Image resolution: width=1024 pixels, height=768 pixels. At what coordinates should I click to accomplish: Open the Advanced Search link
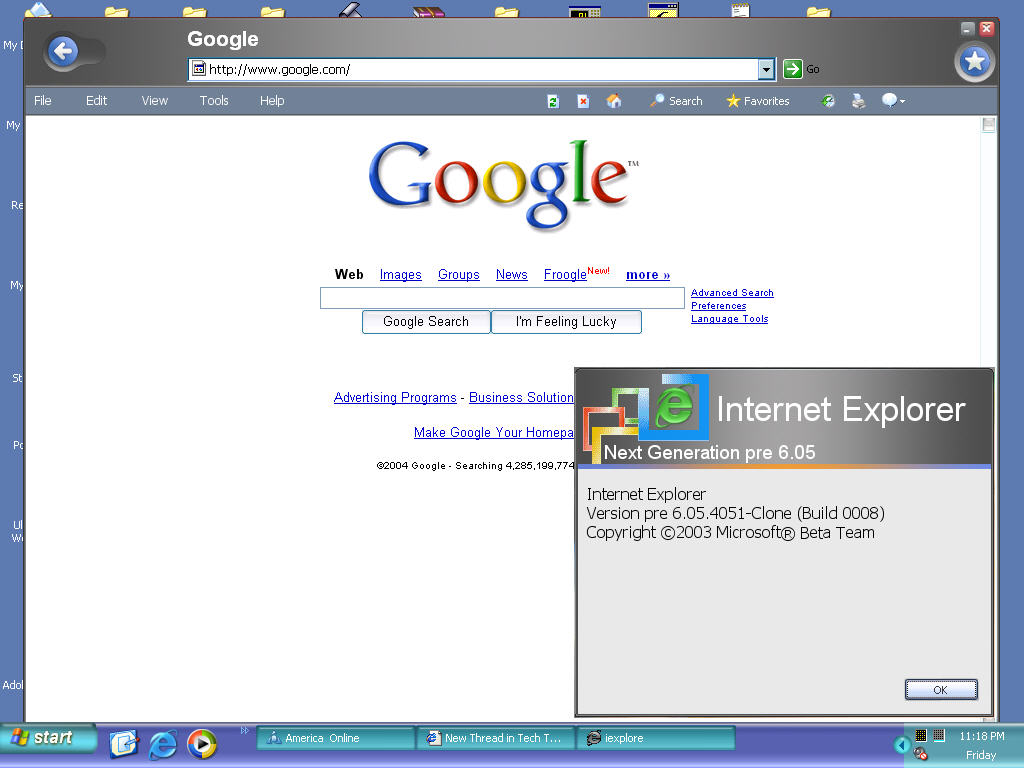point(732,293)
